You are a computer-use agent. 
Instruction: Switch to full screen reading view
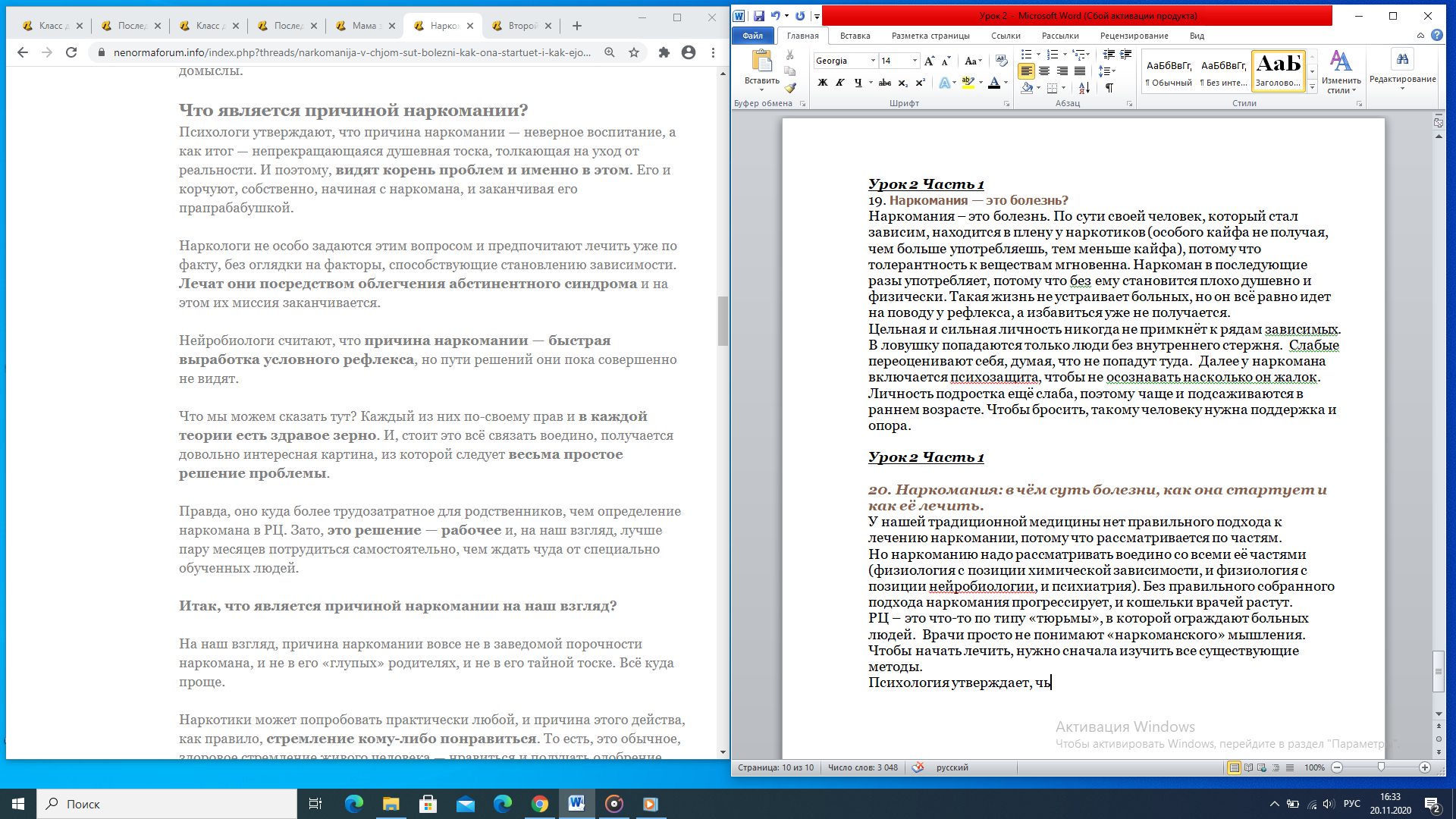[1248, 767]
